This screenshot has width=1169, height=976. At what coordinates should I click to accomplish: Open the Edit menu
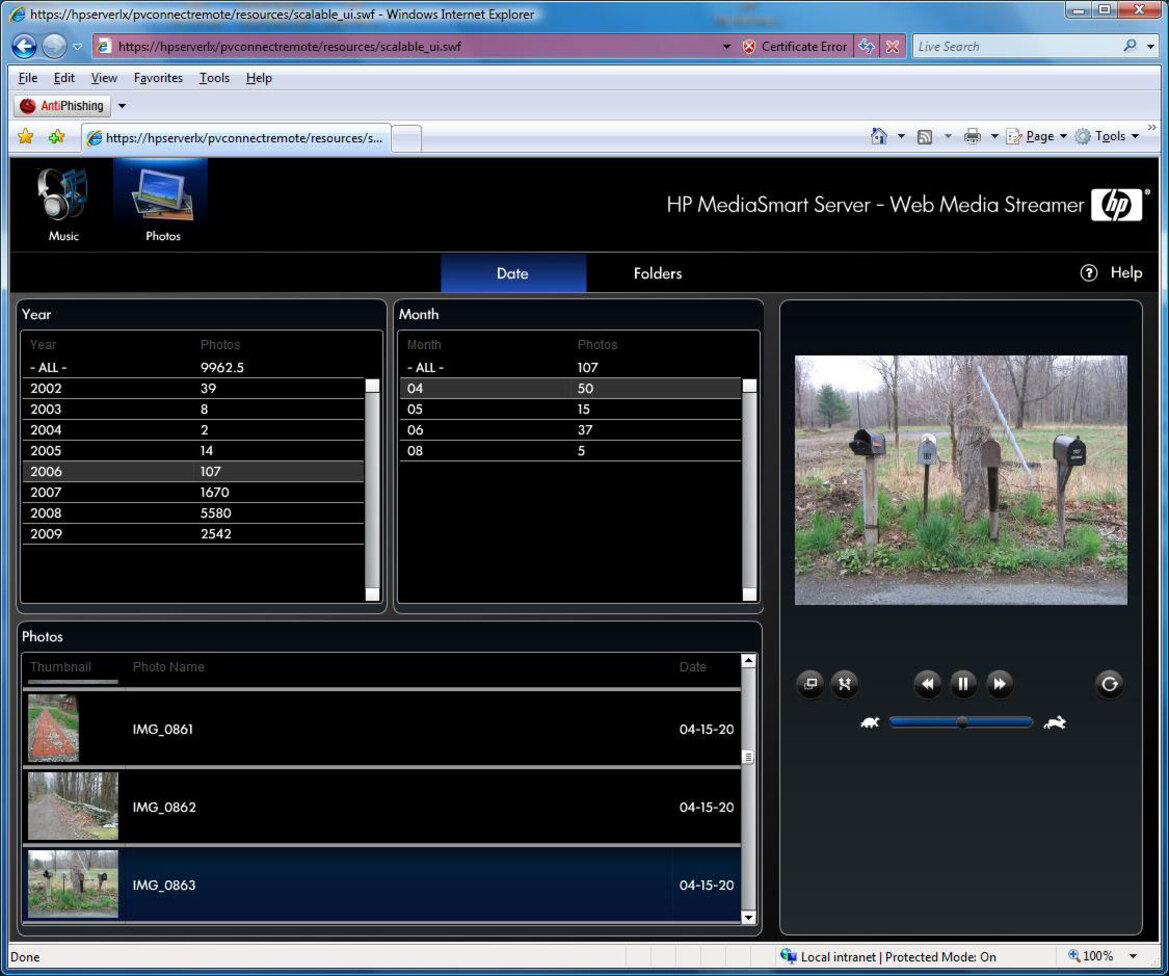(64, 78)
